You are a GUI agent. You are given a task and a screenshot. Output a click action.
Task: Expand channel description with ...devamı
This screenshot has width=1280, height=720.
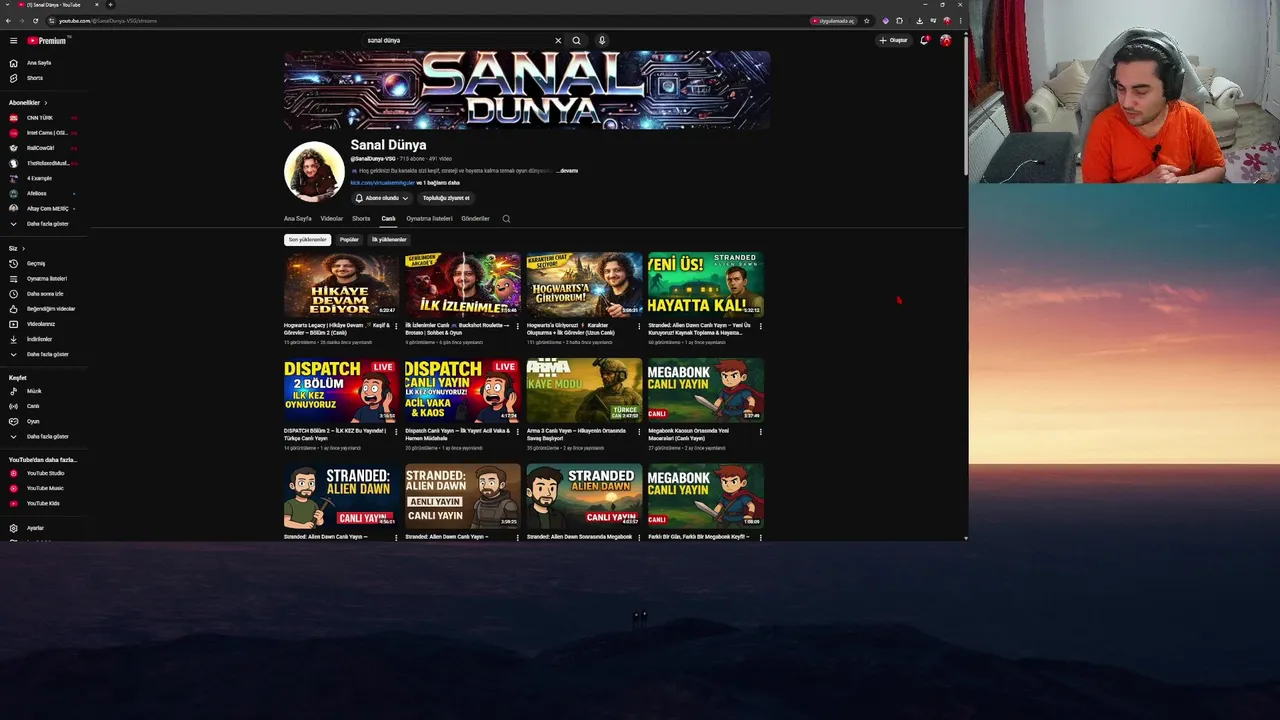click(x=567, y=171)
